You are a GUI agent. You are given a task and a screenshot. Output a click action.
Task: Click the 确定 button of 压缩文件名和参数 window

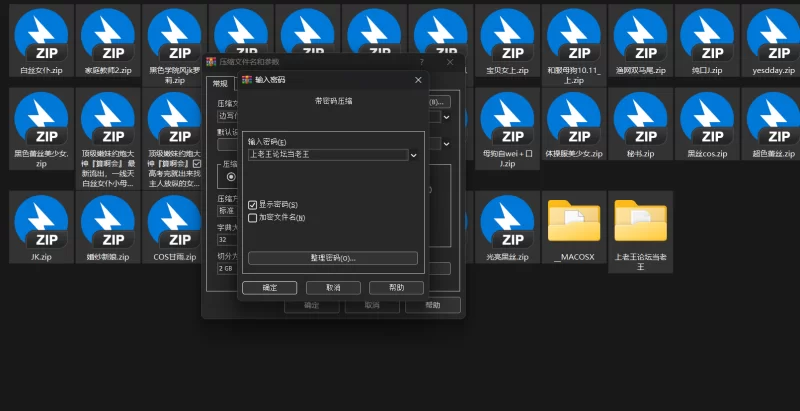click(x=311, y=305)
